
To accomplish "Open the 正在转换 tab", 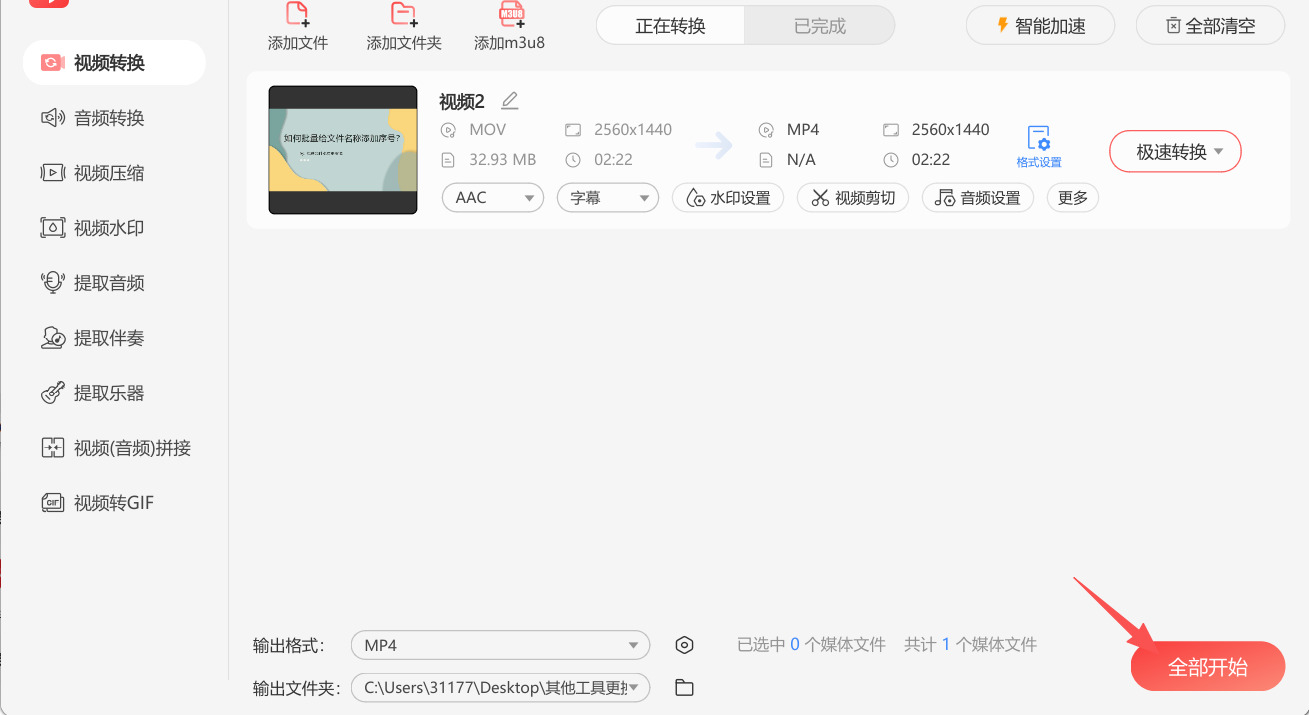I will pos(670,24).
